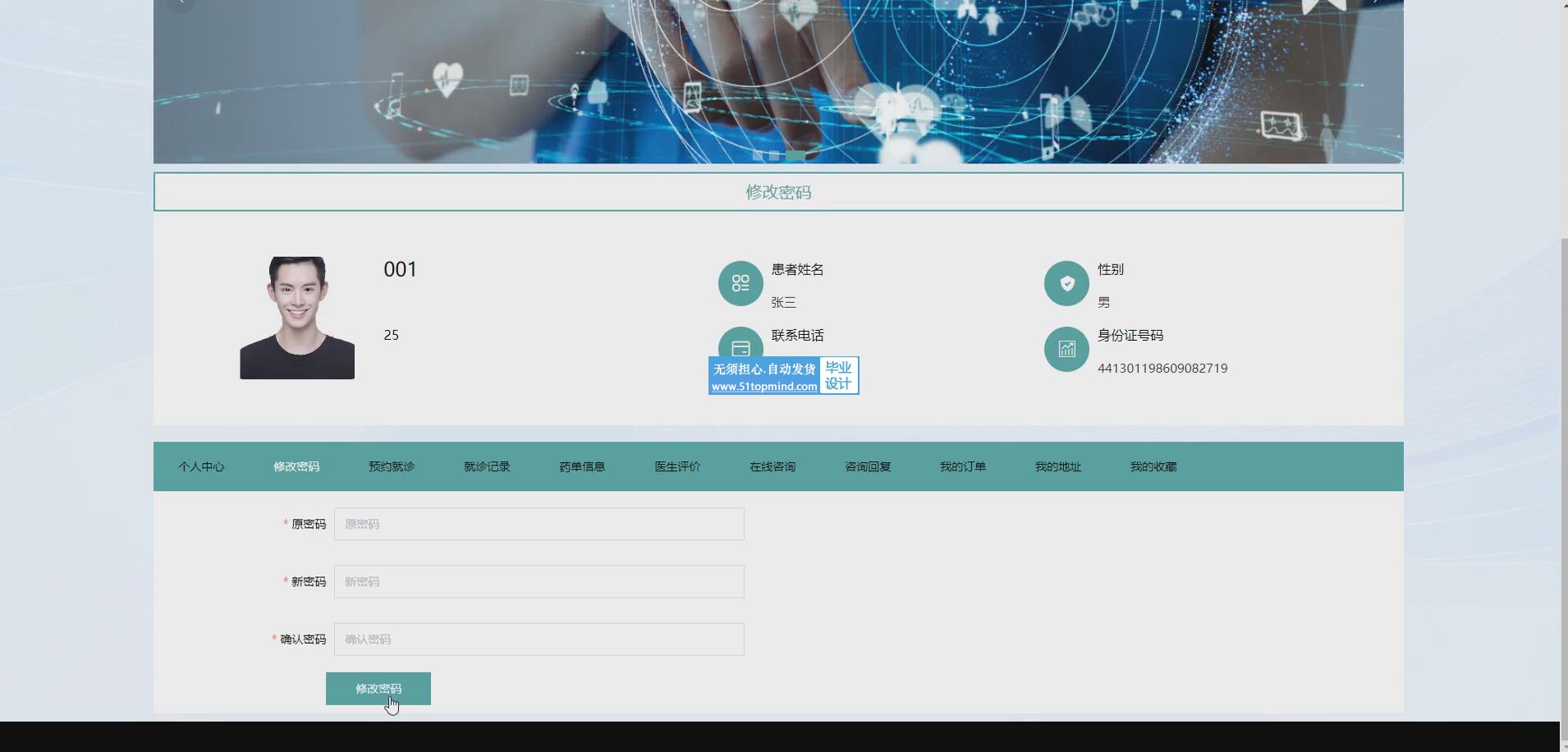The image size is (1568, 752).
Task: Select the first carousel indicator dot
Action: click(758, 155)
